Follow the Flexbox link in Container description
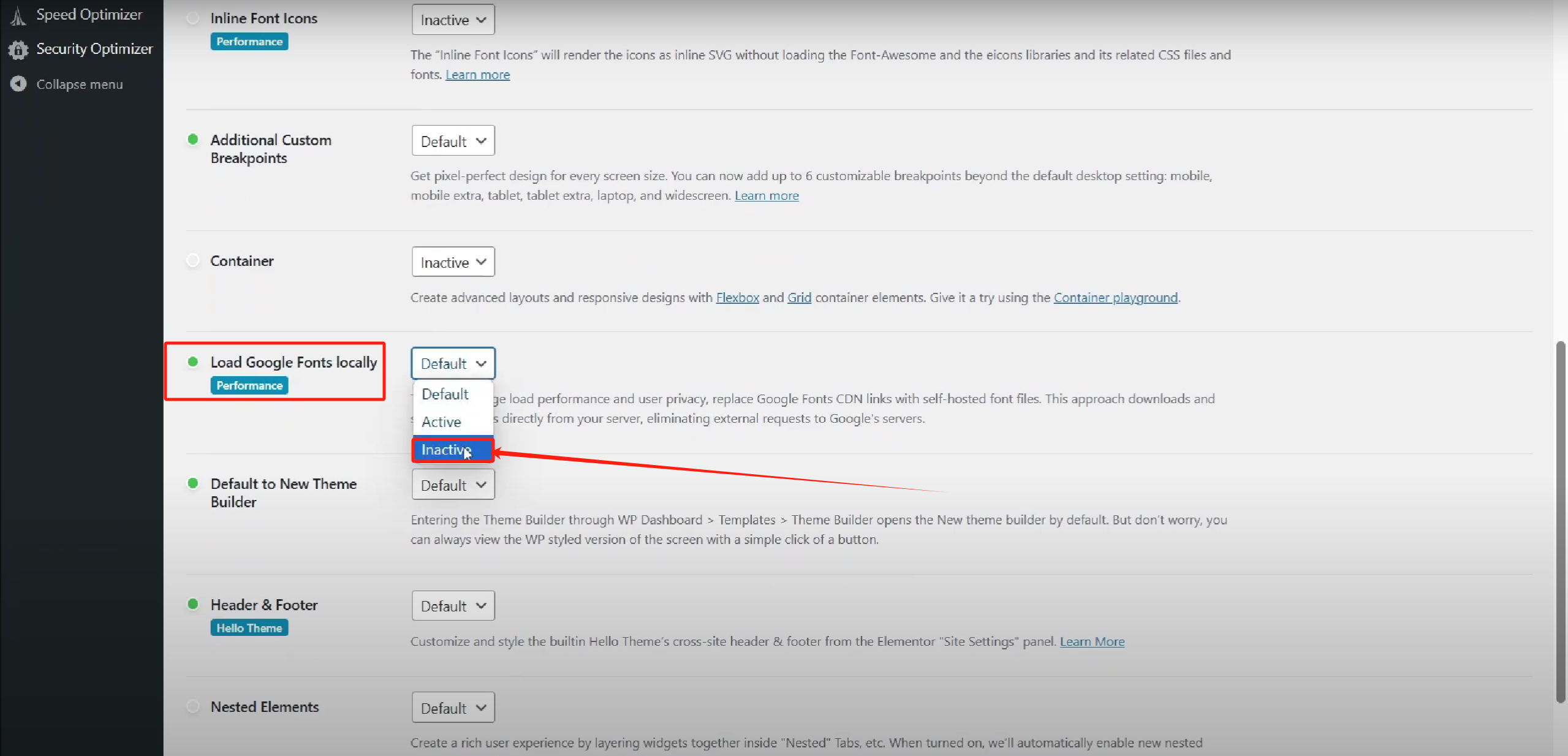1568x756 pixels. coord(737,298)
